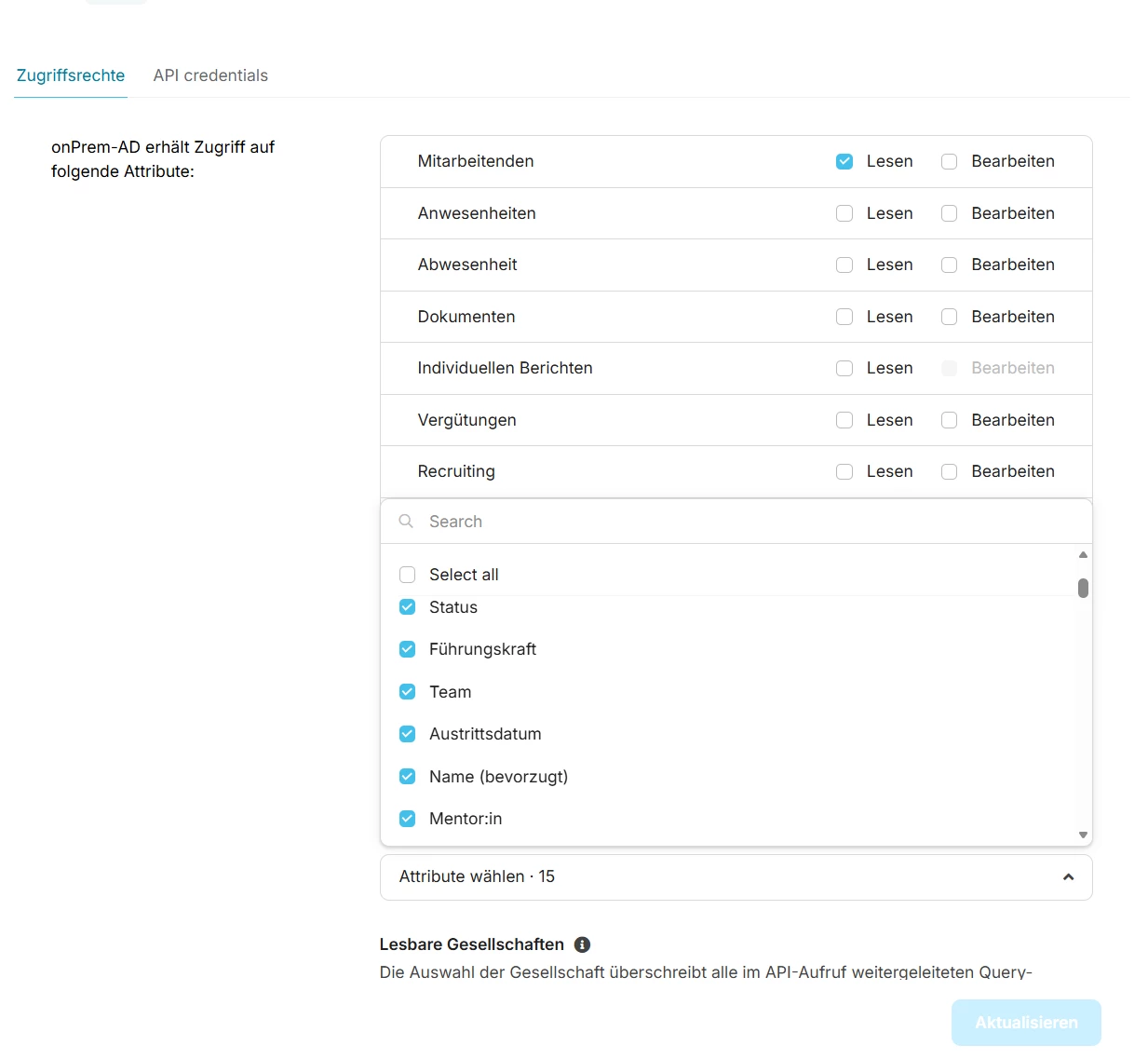Viewport: 1148px width, 1059px height.
Task: Check the Select all checkbox
Action: [x=407, y=575]
